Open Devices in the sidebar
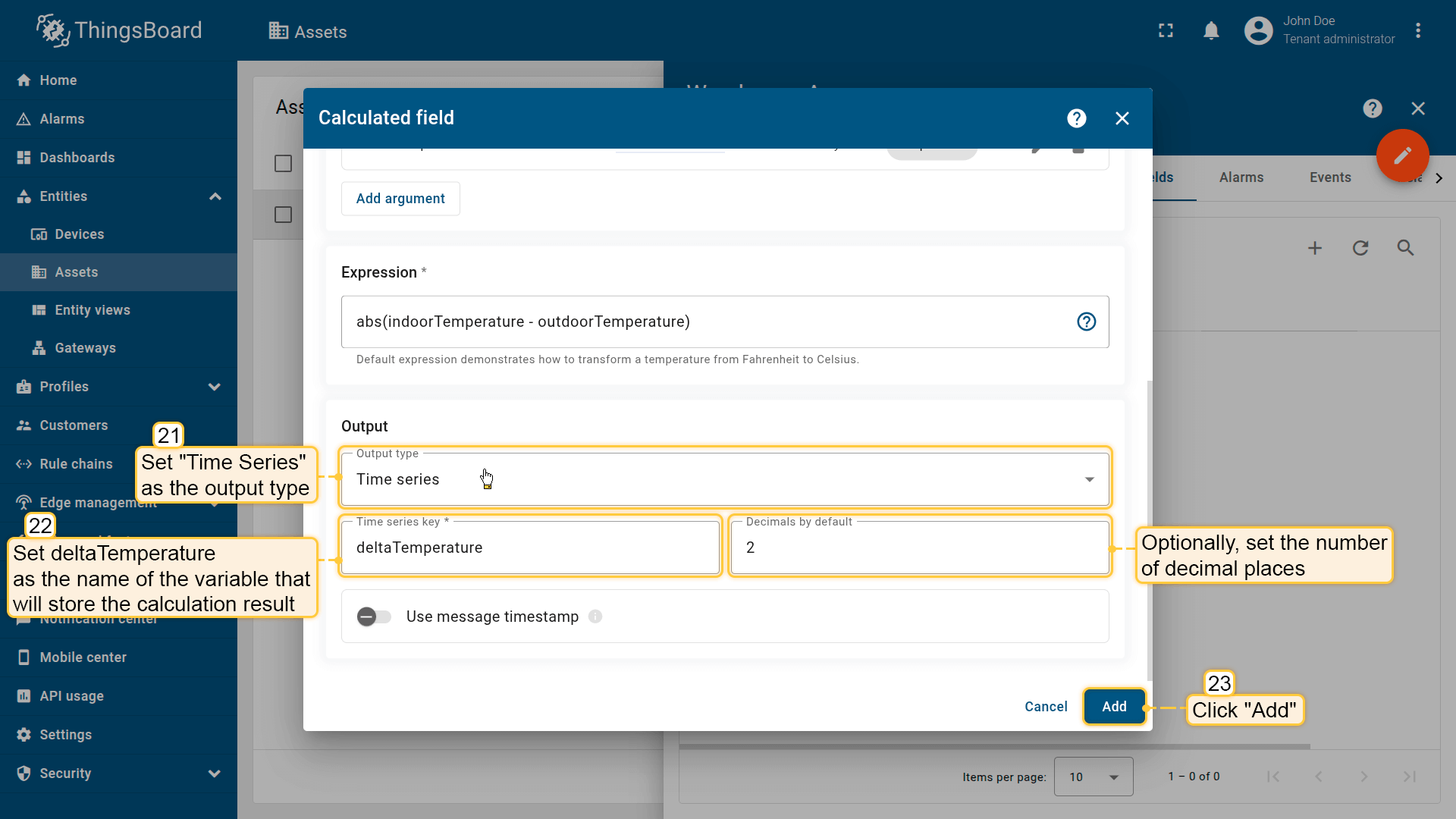The image size is (1456, 819). 79,234
